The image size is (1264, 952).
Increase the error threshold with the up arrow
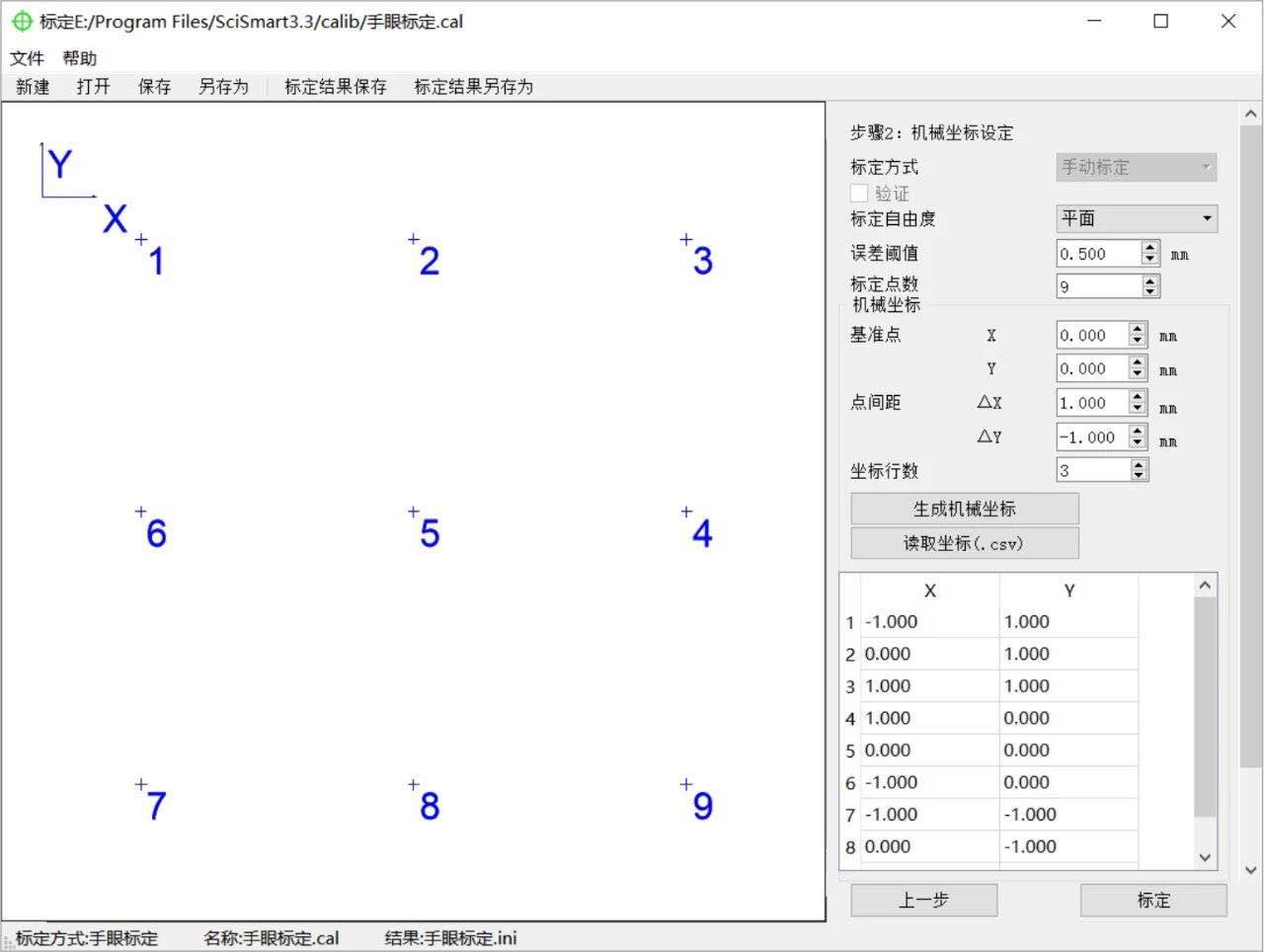point(1149,248)
